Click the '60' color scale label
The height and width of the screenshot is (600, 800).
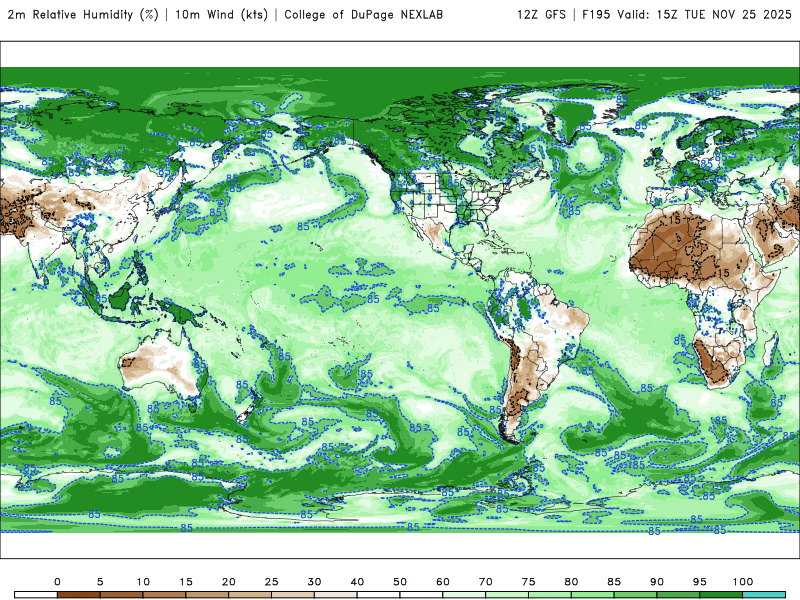coord(443,582)
